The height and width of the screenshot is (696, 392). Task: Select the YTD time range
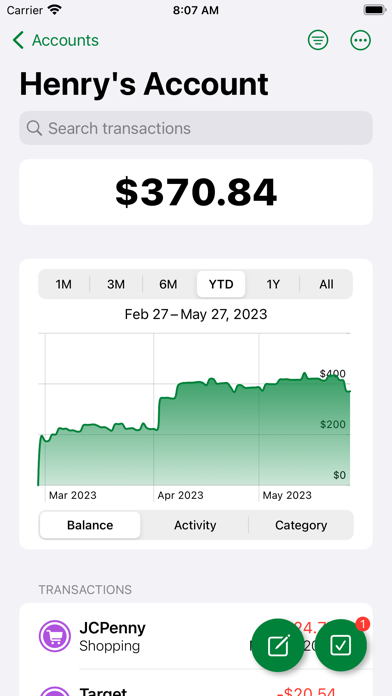(221, 284)
